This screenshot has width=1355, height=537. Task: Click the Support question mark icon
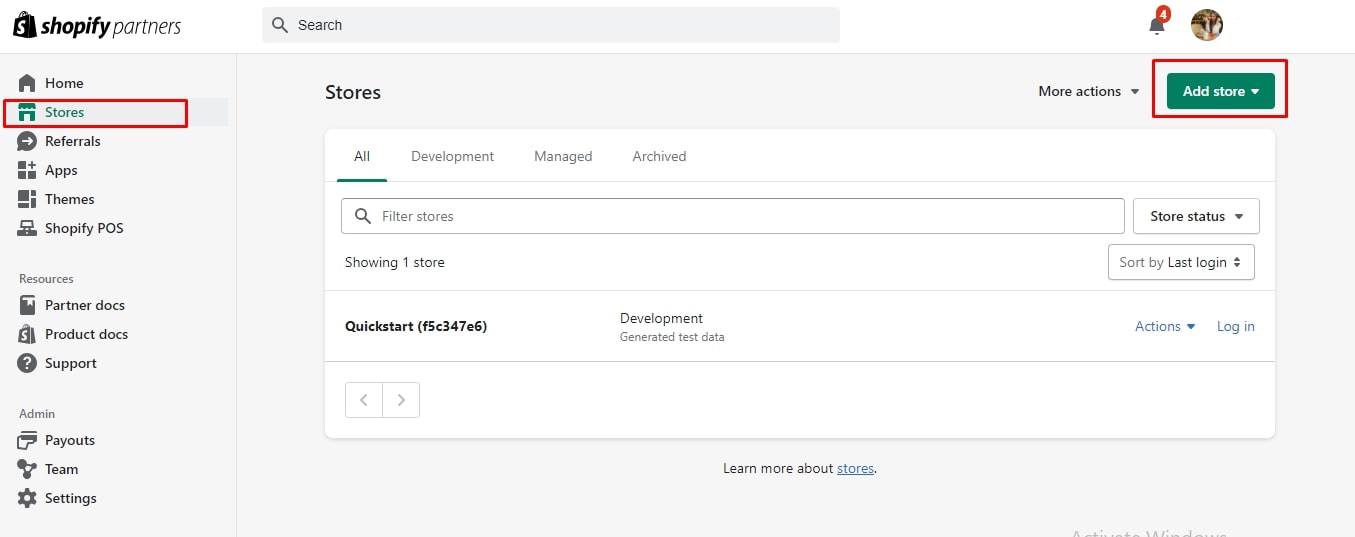[x=27, y=363]
